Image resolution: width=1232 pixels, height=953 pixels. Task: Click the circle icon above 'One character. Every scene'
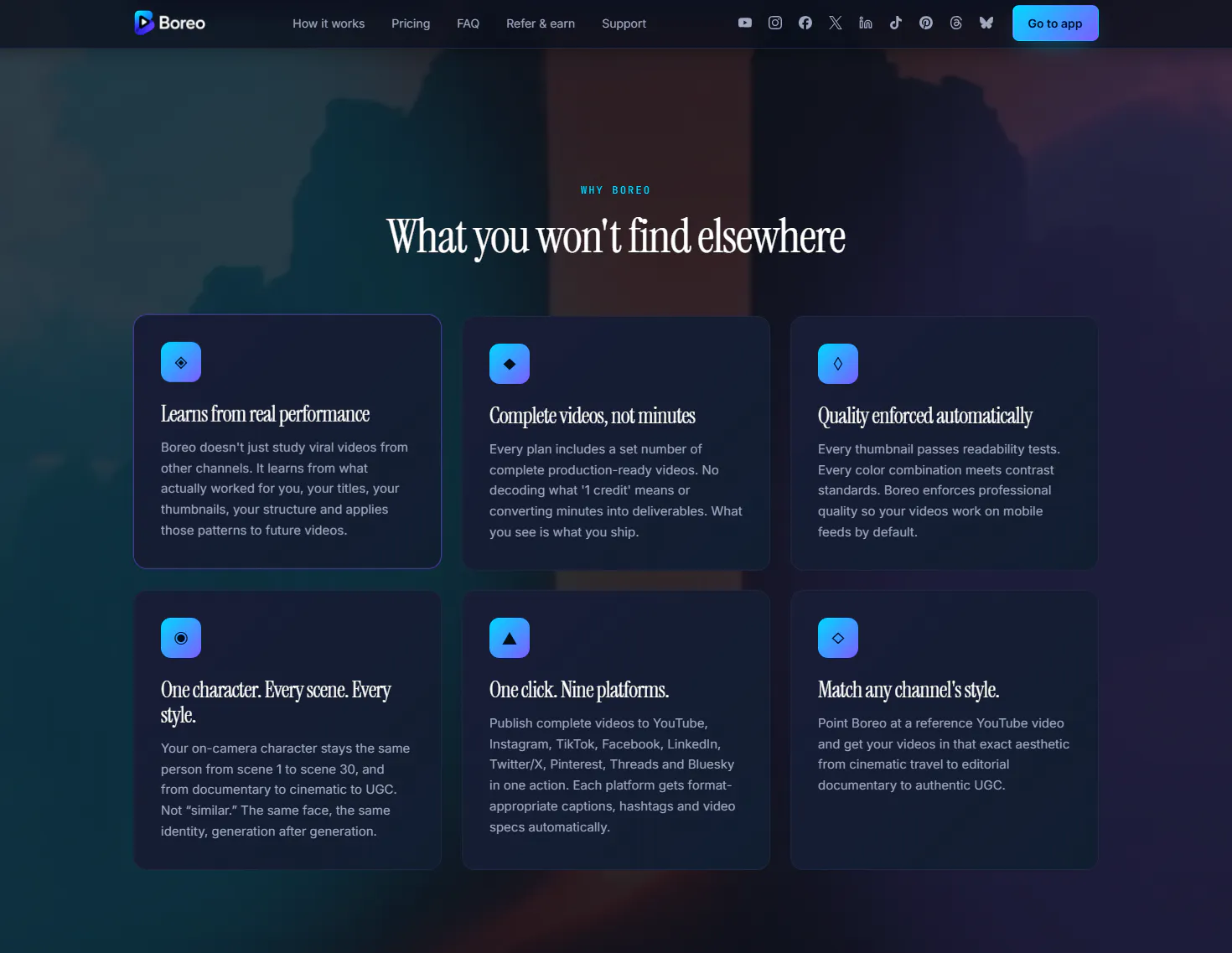click(181, 638)
